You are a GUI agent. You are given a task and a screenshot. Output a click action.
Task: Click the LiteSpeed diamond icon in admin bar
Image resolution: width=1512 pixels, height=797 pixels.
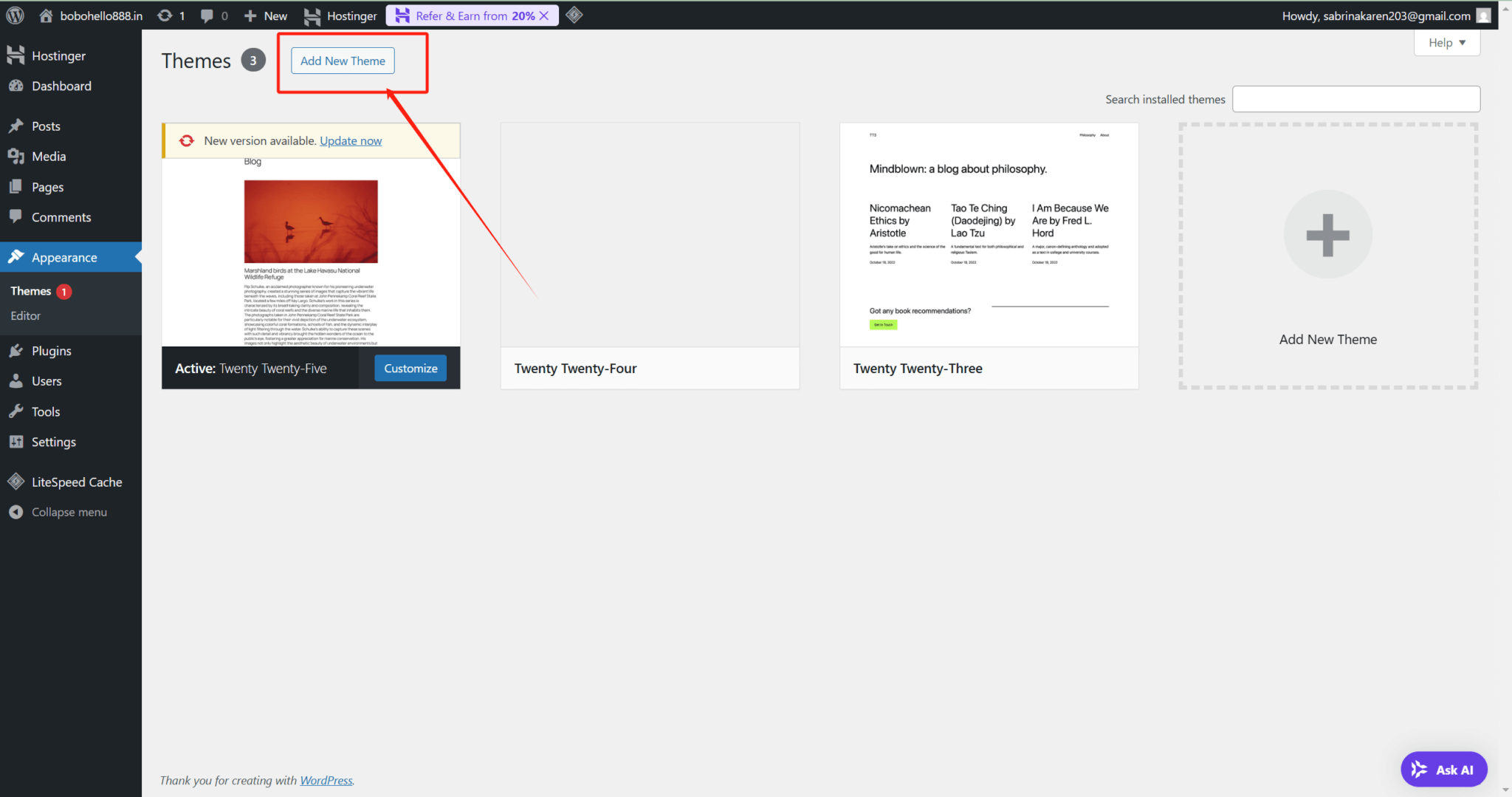coord(574,15)
